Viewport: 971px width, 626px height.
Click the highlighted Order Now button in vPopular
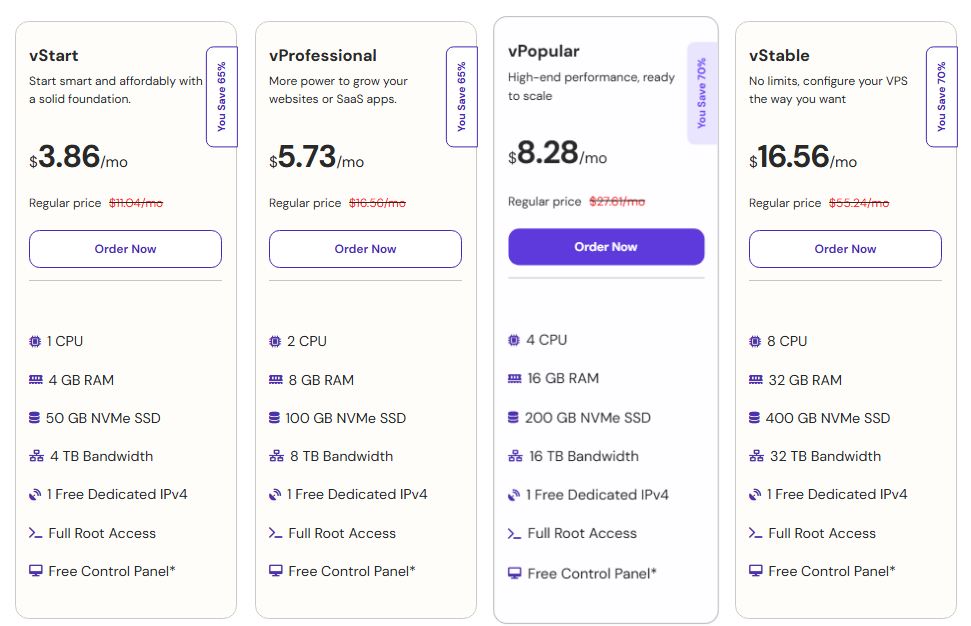point(605,246)
